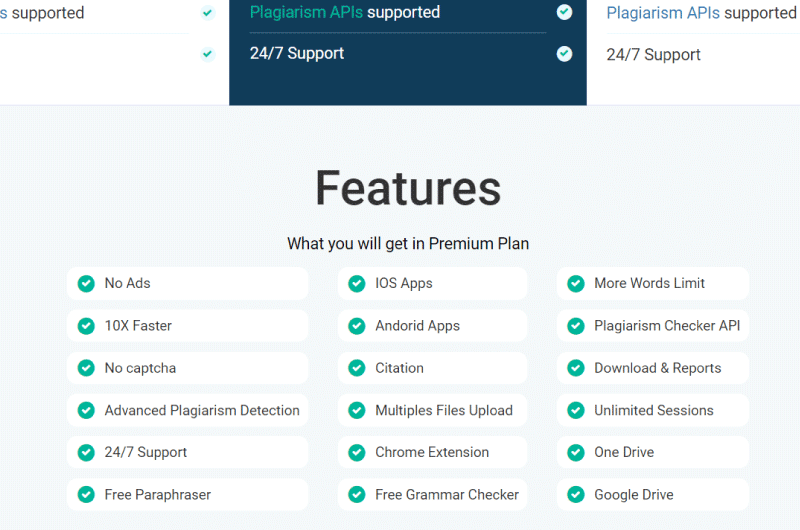This screenshot has width=800, height=530.
Task: Click the checkmark beside Download & Reports
Action: (576, 368)
